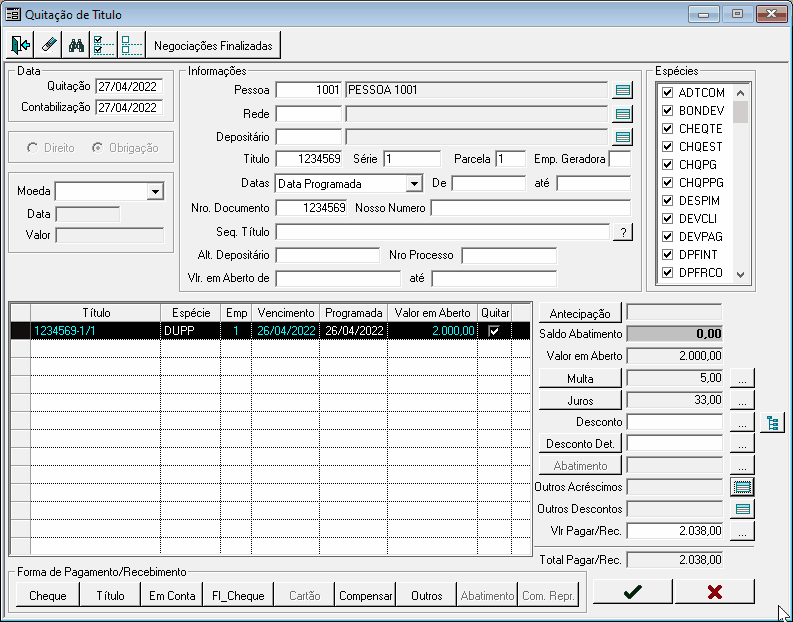Select table cell 1234569-1/1

[96, 331]
